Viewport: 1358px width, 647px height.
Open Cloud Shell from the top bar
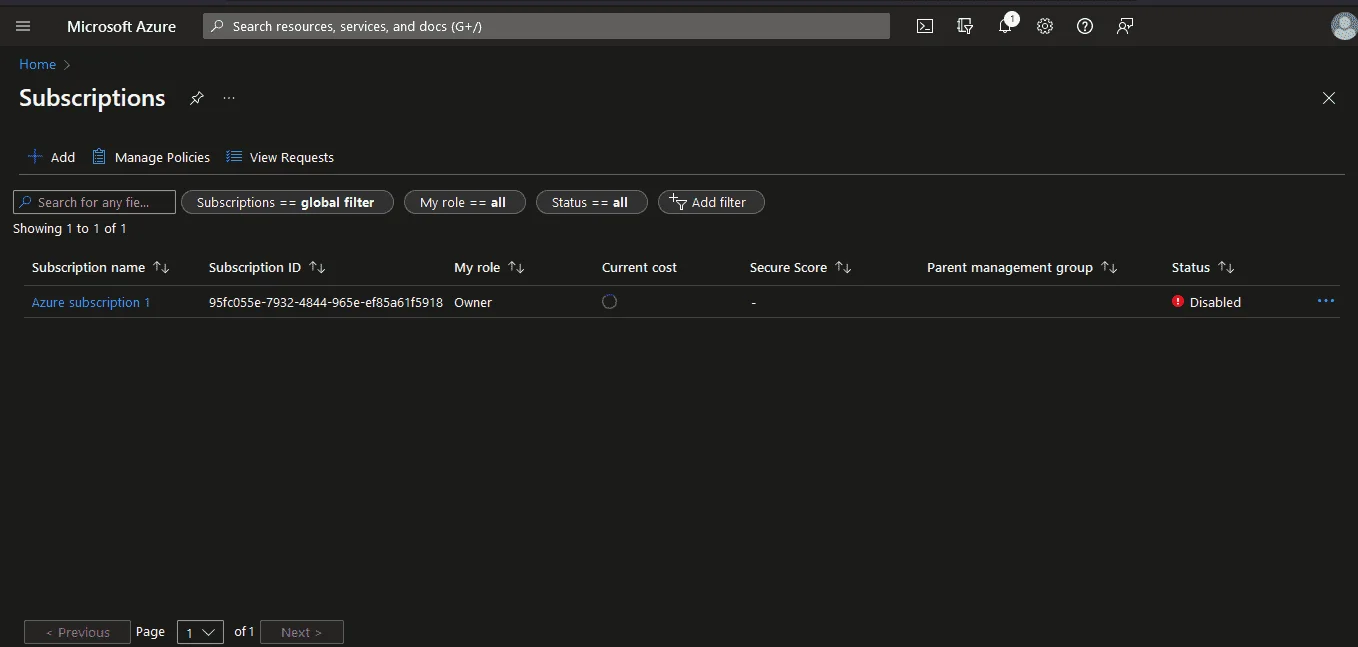pos(925,26)
